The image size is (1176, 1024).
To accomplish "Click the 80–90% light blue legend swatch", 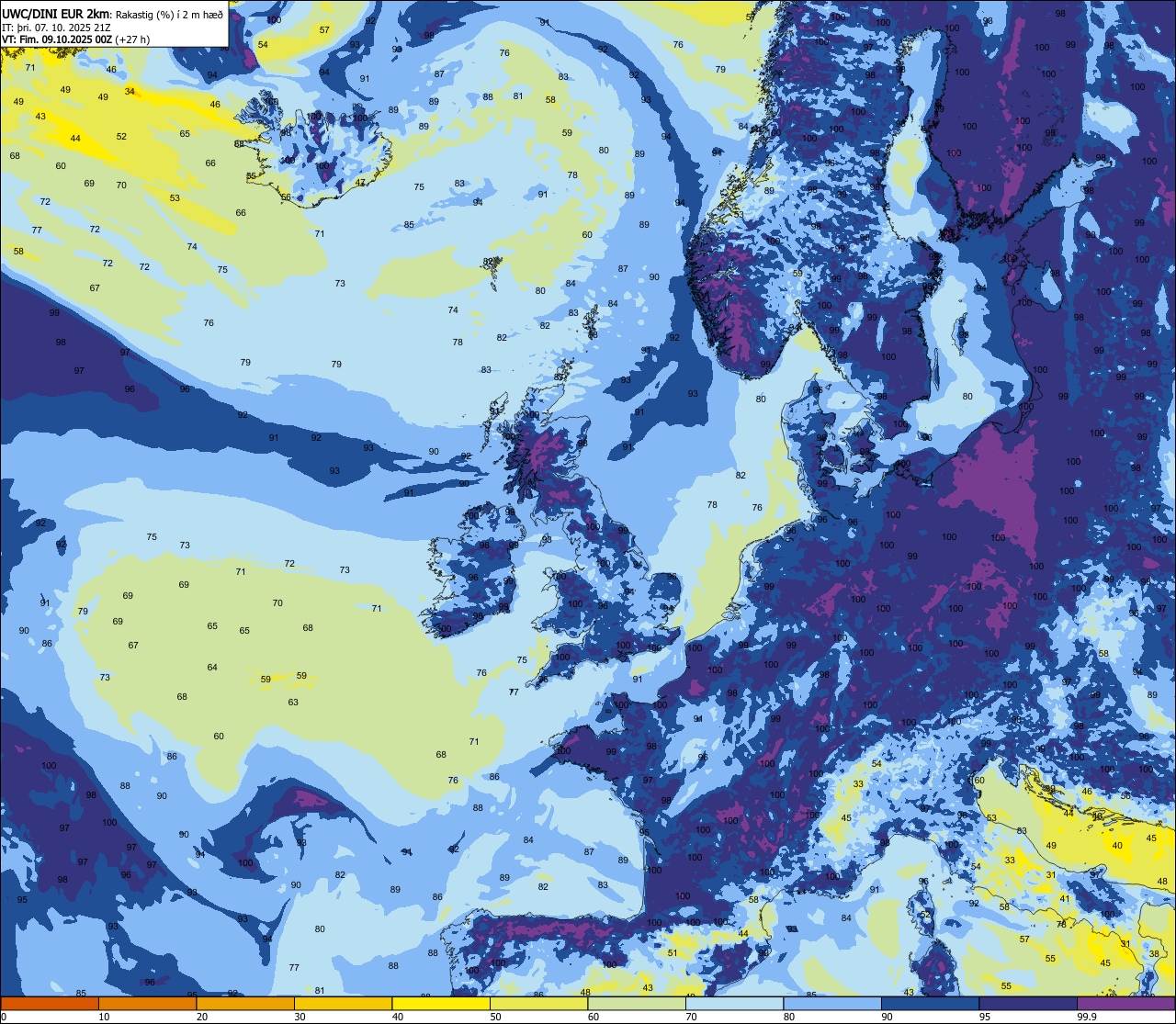I will tap(832, 1003).
